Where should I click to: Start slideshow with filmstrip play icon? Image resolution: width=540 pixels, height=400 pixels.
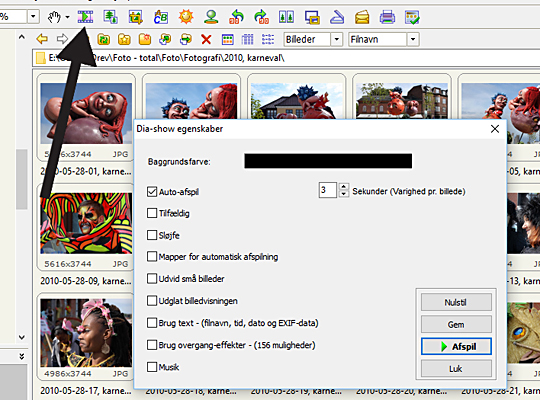pyautogui.click(x=85, y=17)
